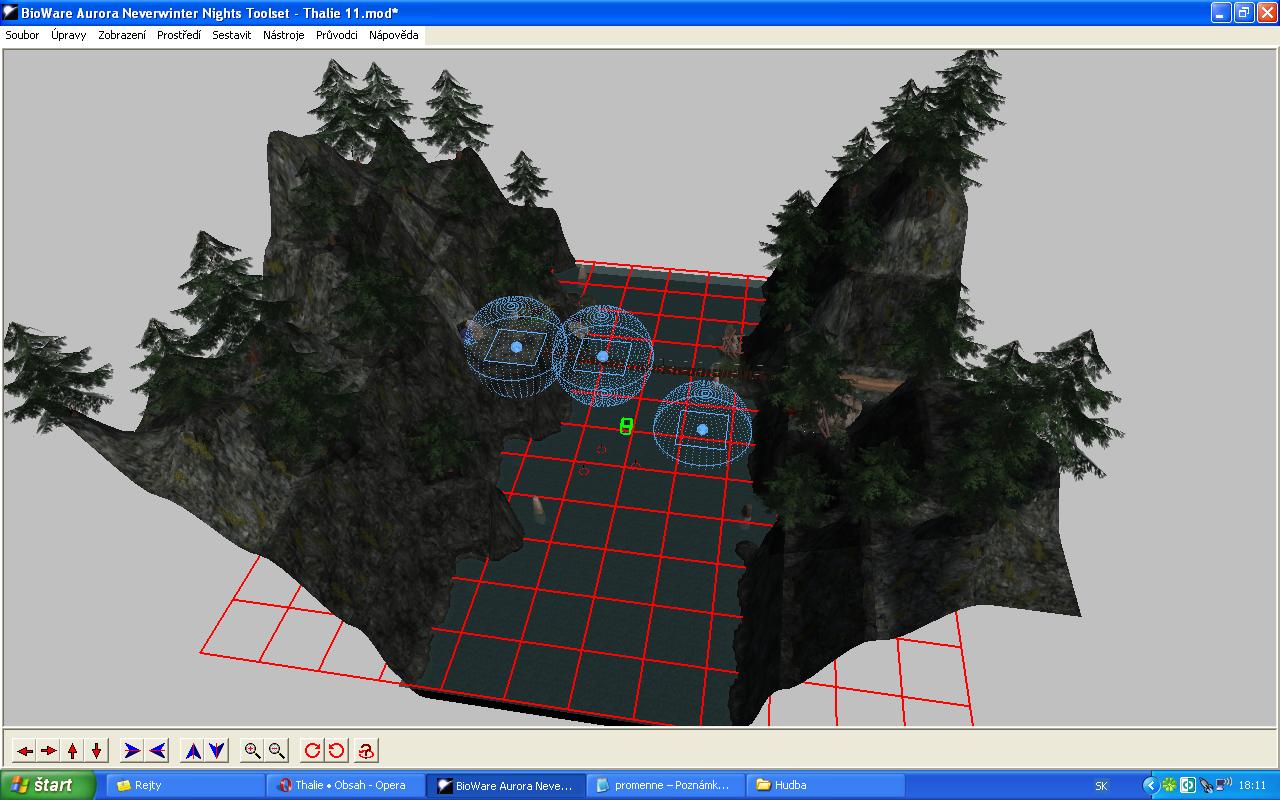Zoom in with the magnifier plus icon
This screenshot has height=800, width=1280.
click(x=253, y=750)
